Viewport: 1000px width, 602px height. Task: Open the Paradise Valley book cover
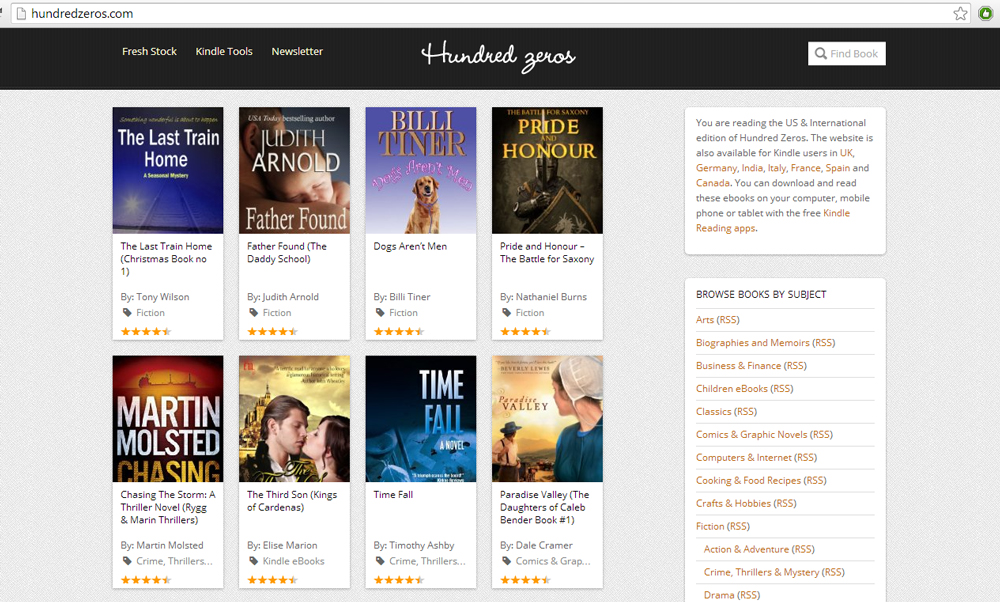(547, 418)
